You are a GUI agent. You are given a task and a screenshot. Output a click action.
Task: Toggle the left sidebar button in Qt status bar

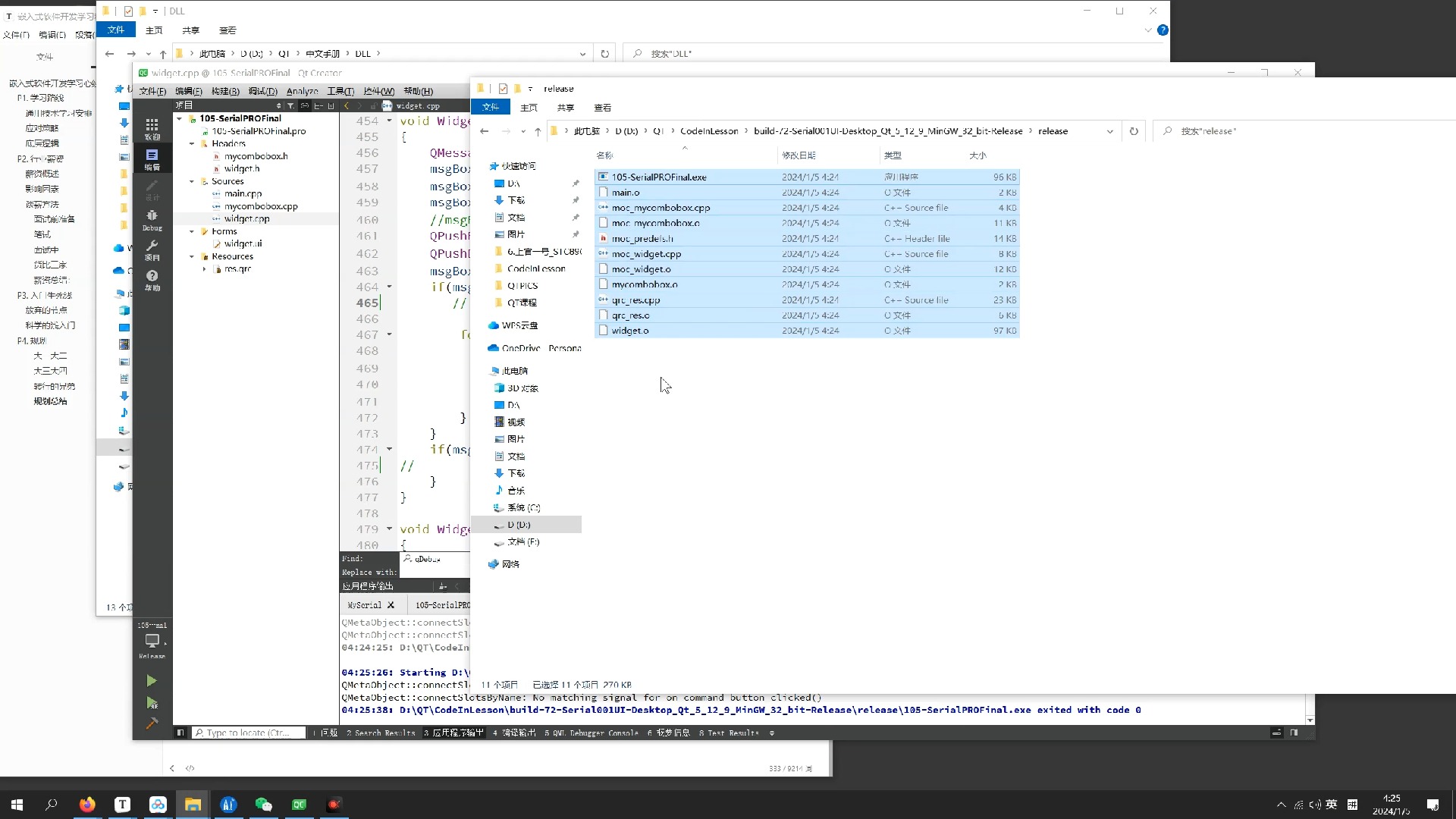tap(180, 733)
